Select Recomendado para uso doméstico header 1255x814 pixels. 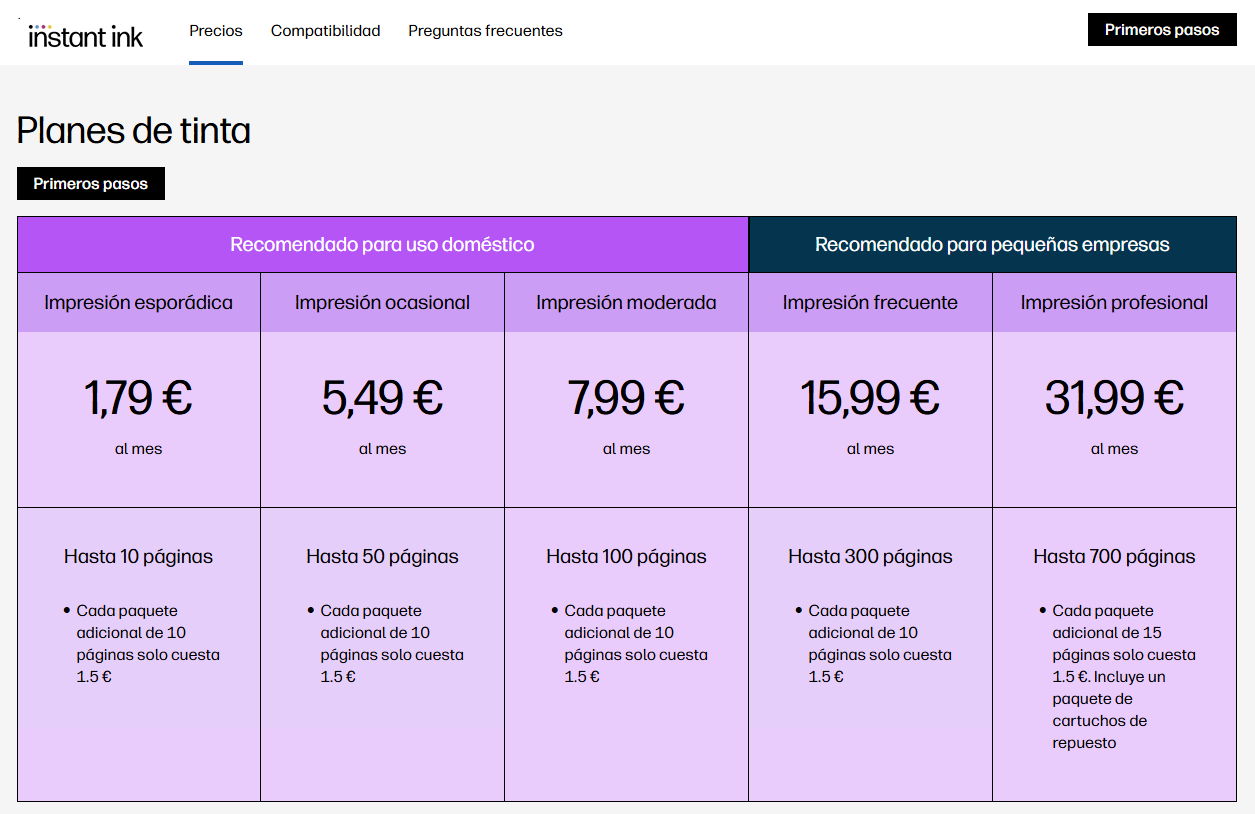(x=383, y=245)
